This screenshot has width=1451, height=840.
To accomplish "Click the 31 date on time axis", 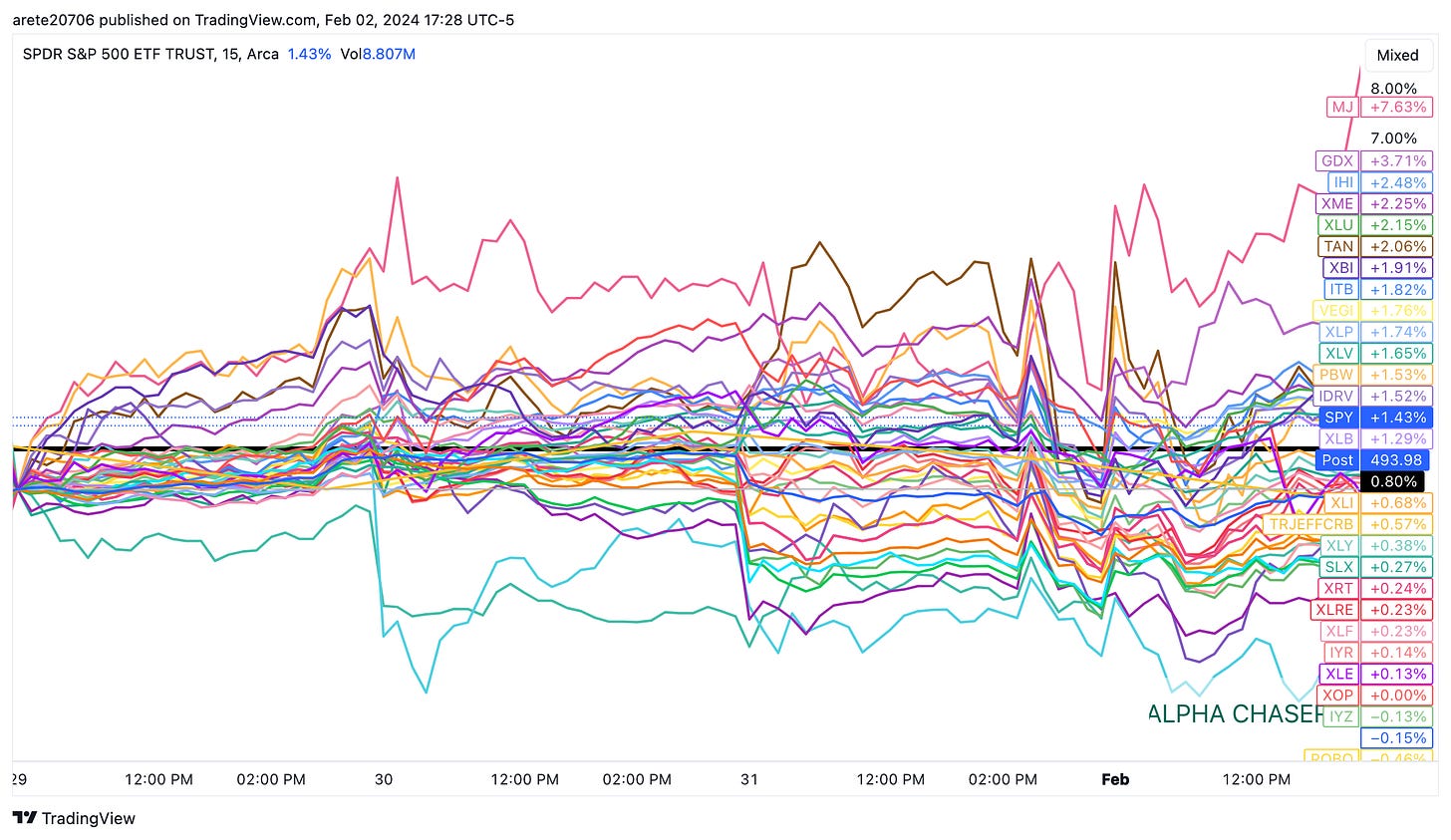I will pyautogui.click(x=749, y=779).
